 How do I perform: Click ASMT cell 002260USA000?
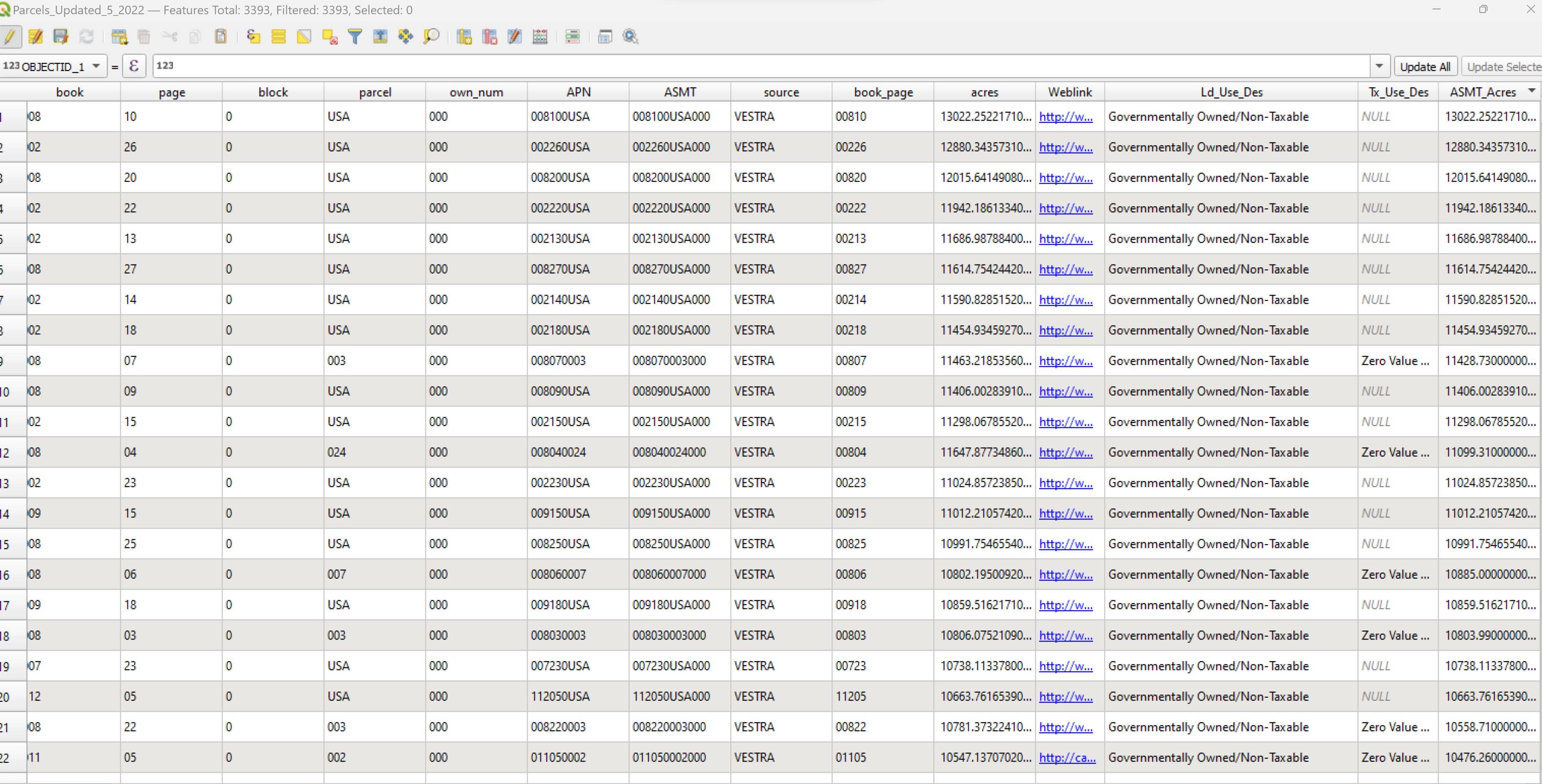680,147
